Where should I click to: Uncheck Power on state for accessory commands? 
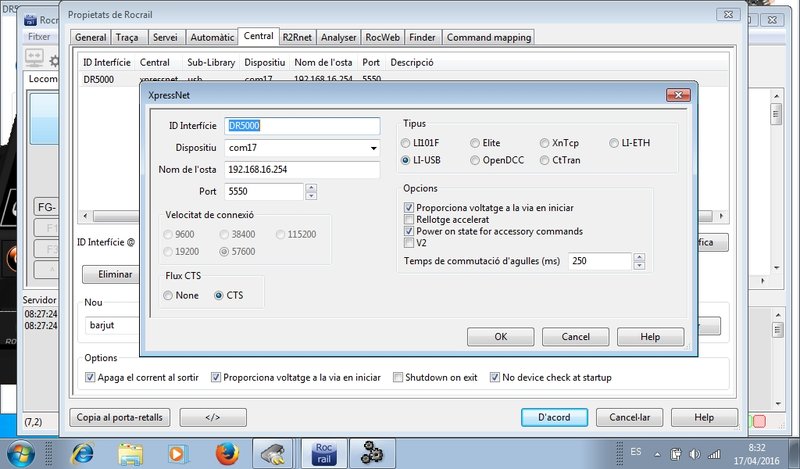click(x=409, y=231)
